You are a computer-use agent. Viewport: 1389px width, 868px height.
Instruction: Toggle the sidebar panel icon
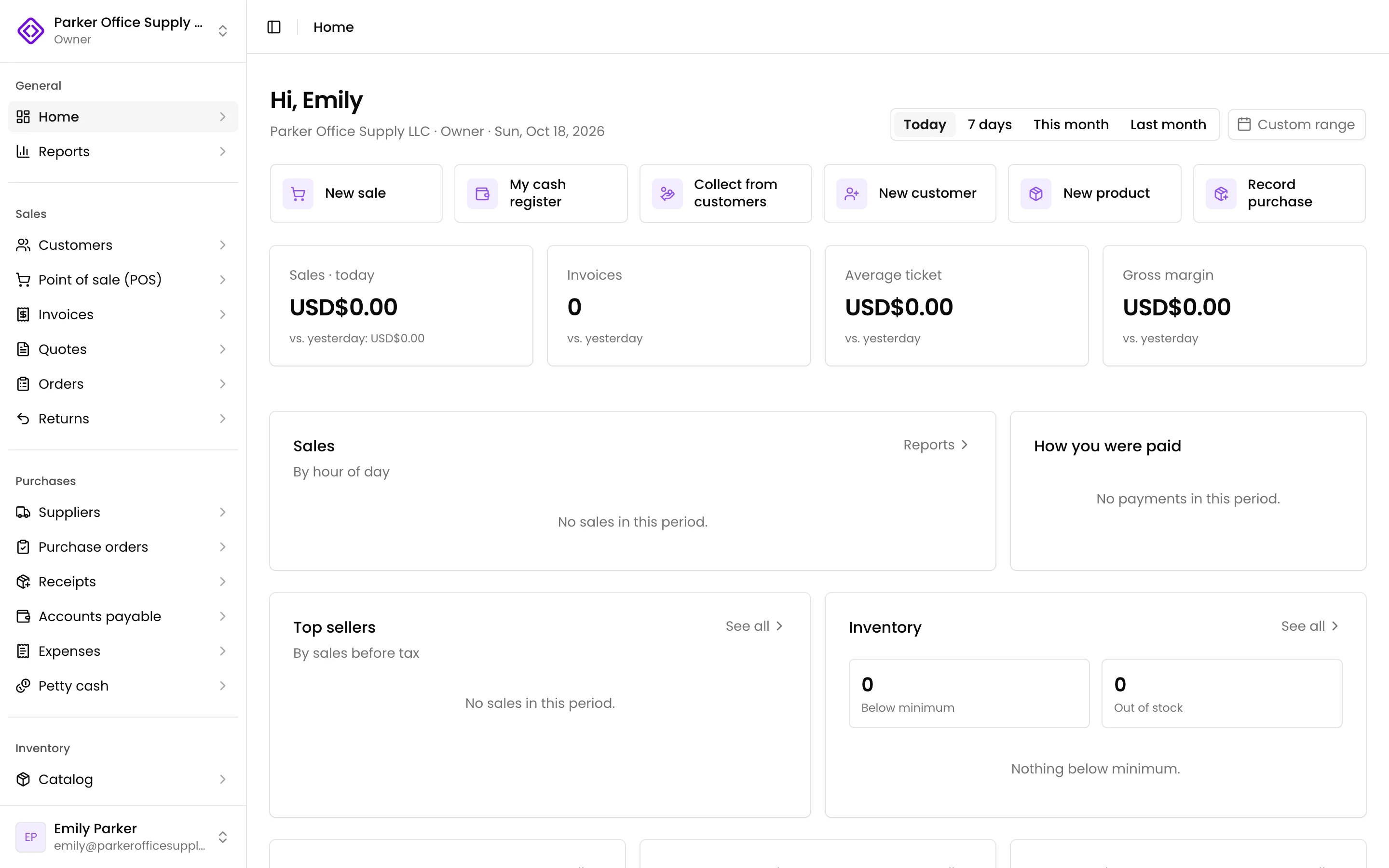click(274, 27)
